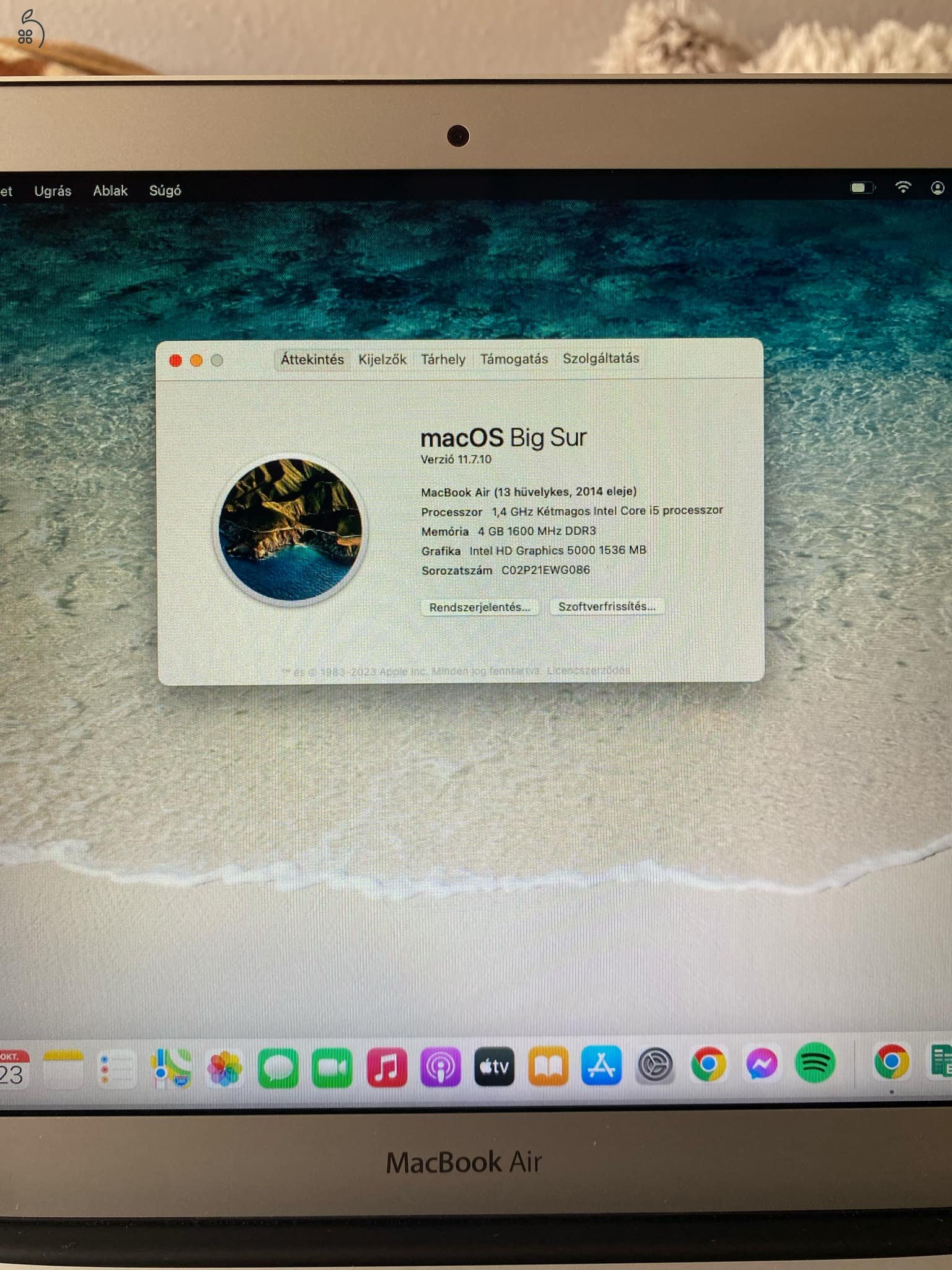Click the Chrome icon beside System Preferences
Image resolution: width=952 pixels, height=1270 pixels.
[708, 1065]
